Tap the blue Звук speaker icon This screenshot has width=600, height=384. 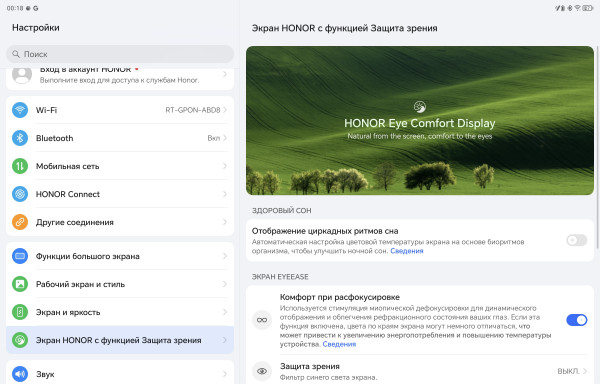pos(20,374)
